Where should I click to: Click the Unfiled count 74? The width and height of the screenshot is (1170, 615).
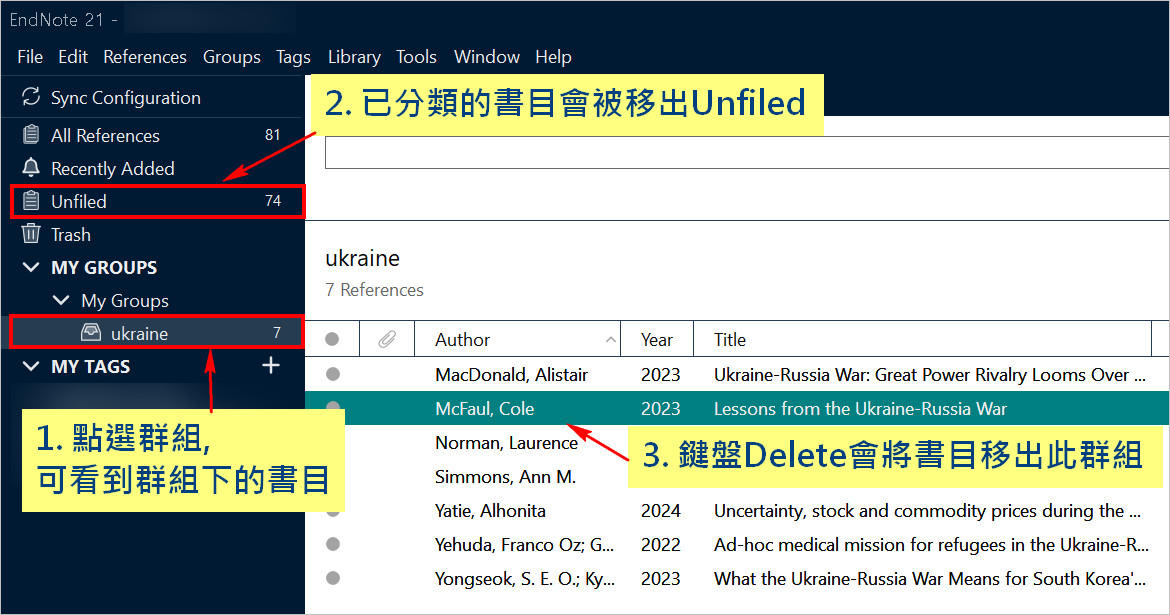272,201
